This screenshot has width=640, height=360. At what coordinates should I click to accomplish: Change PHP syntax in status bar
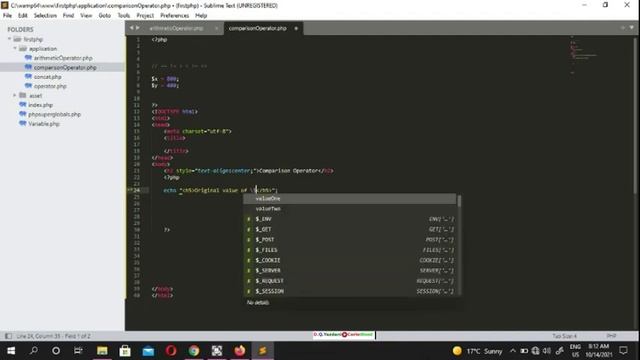point(611,336)
